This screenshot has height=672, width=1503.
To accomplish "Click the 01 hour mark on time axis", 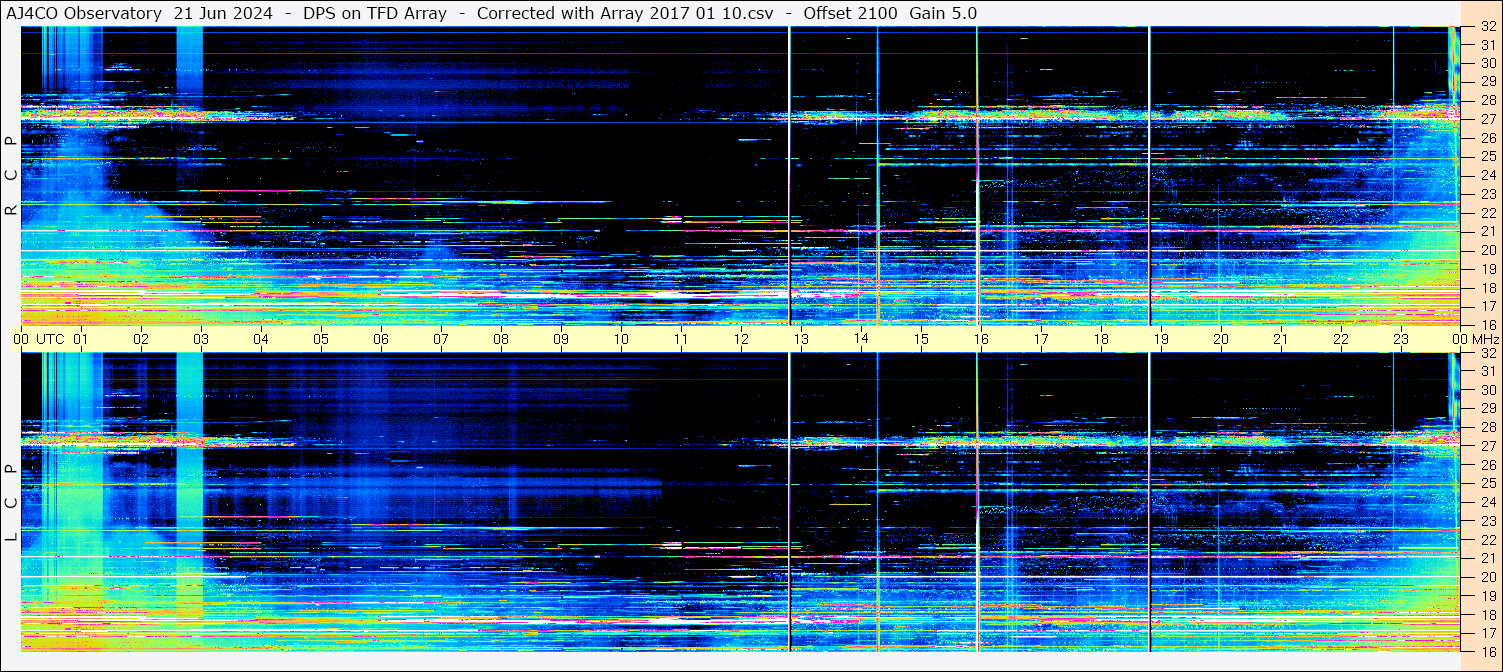I will pos(81,339).
